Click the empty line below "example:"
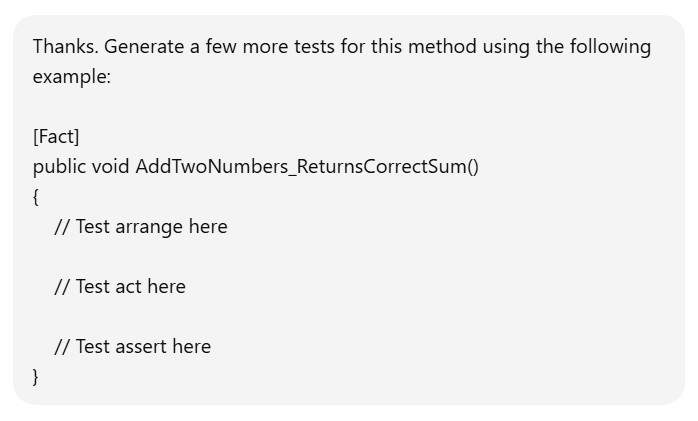The height and width of the screenshot is (421, 698). click(x=200, y=107)
